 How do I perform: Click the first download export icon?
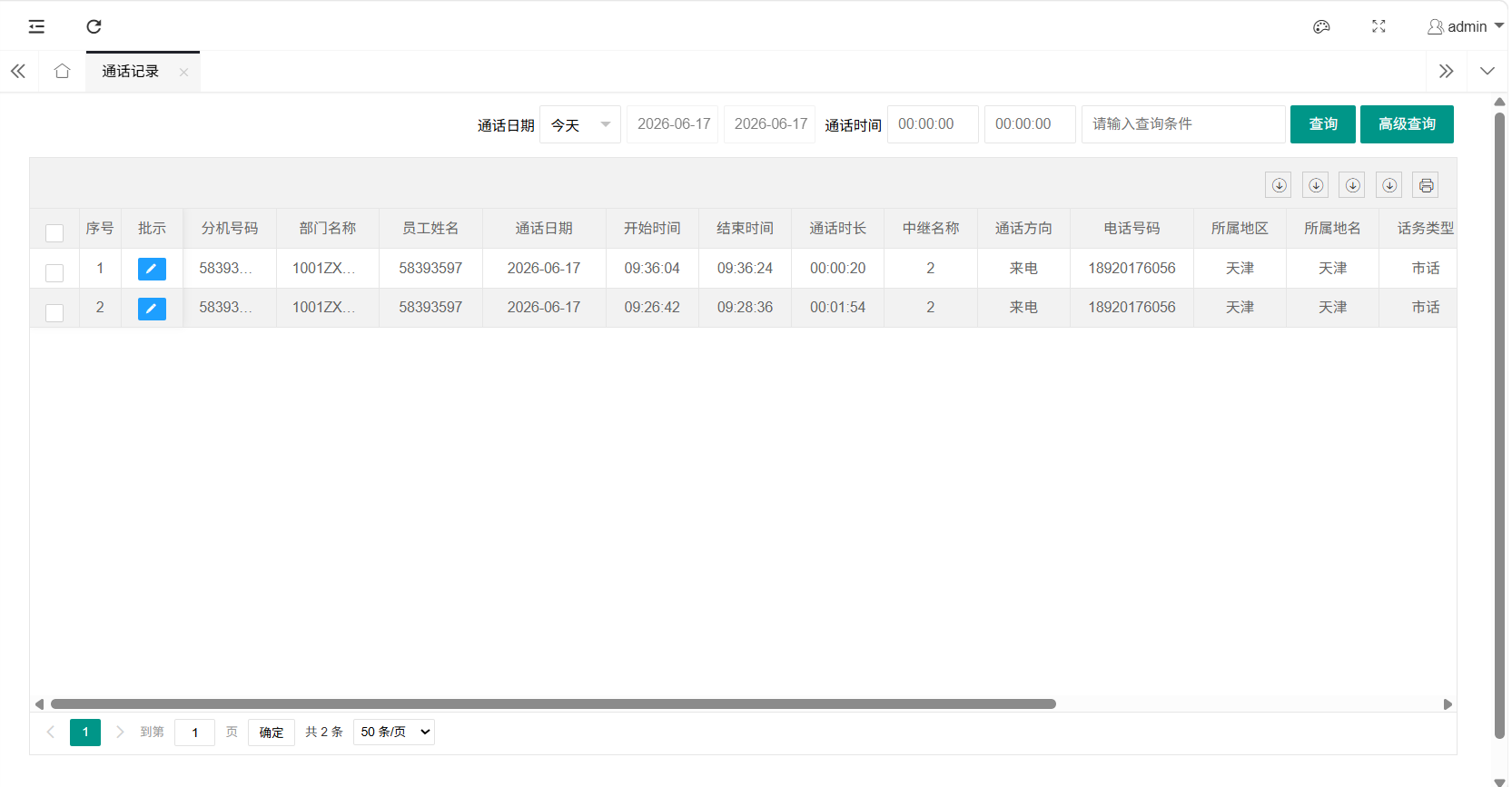click(1279, 185)
